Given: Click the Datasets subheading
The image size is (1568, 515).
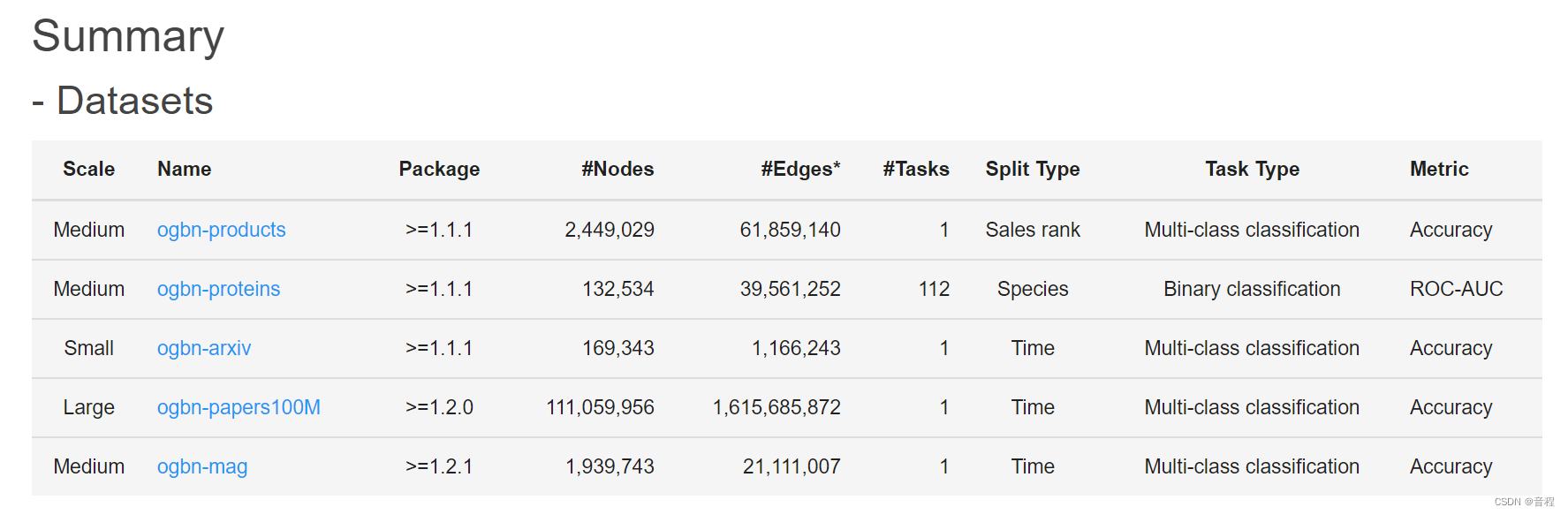Looking at the screenshot, I should (x=134, y=102).
